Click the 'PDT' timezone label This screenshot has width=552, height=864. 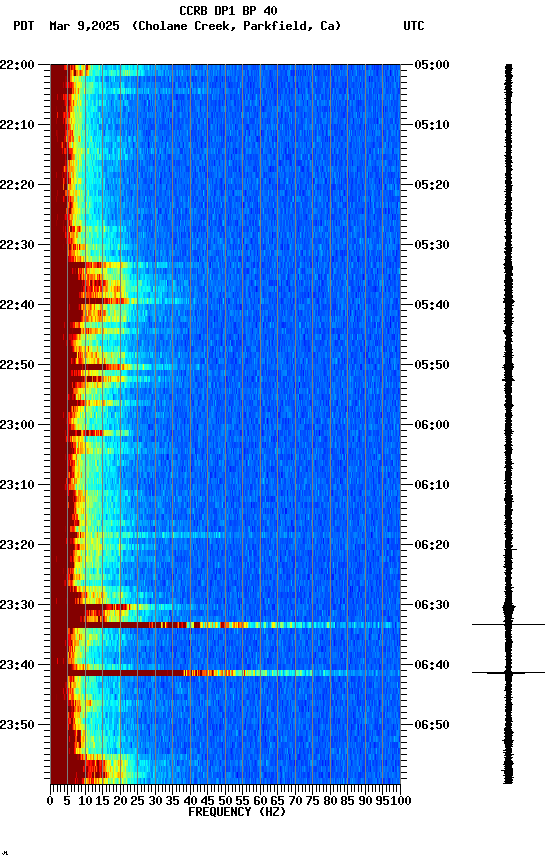[24, 26]
